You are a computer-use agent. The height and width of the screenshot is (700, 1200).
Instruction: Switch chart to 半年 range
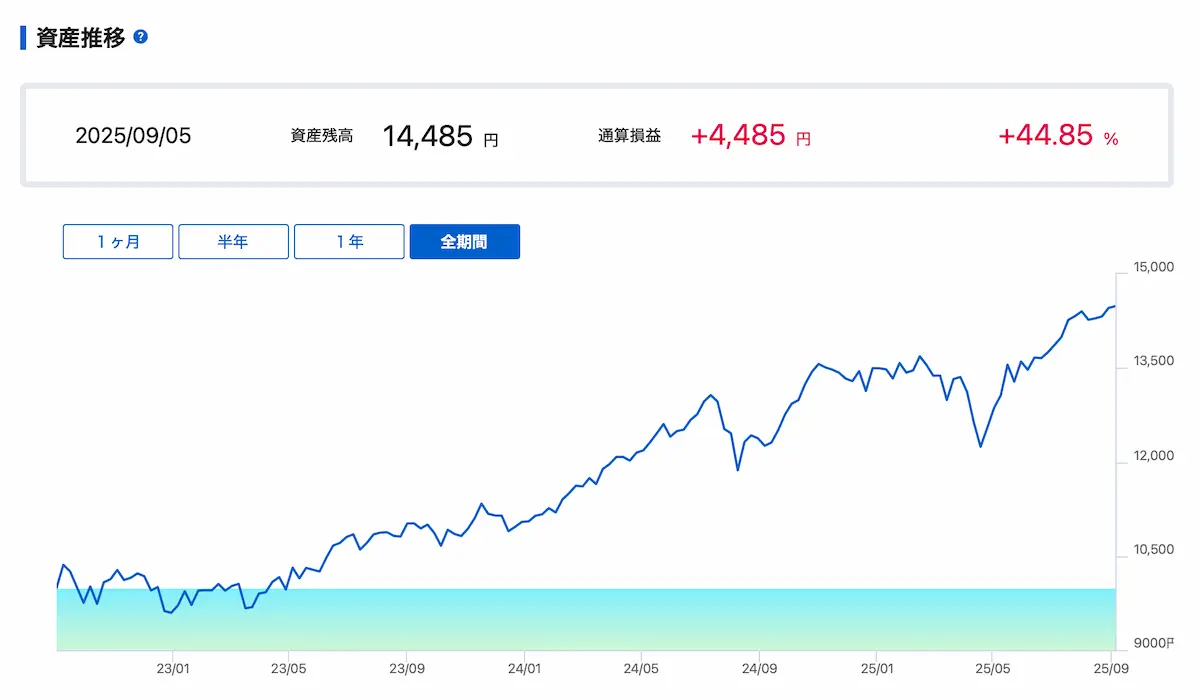pyautogui.click(x=233, y=242)
